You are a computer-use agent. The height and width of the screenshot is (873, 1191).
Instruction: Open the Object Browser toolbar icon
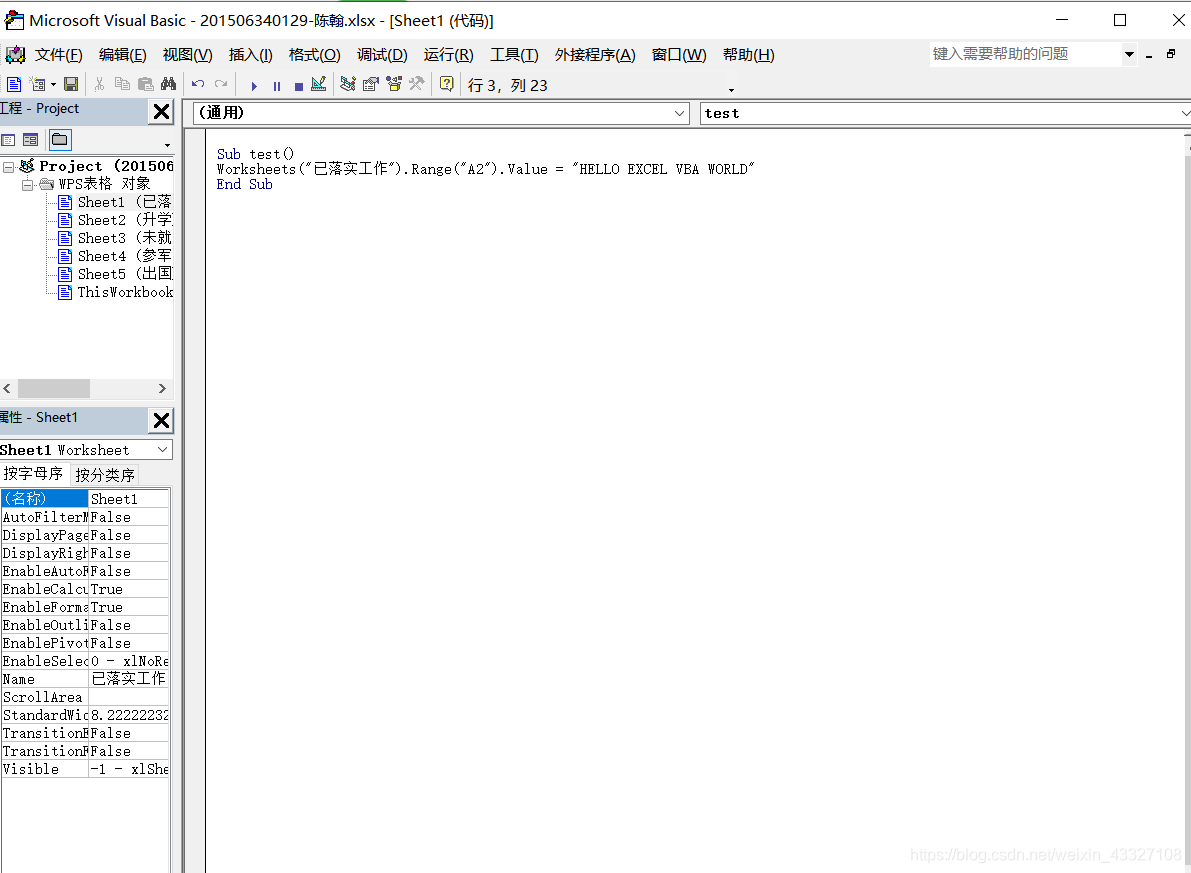[393, 84]
